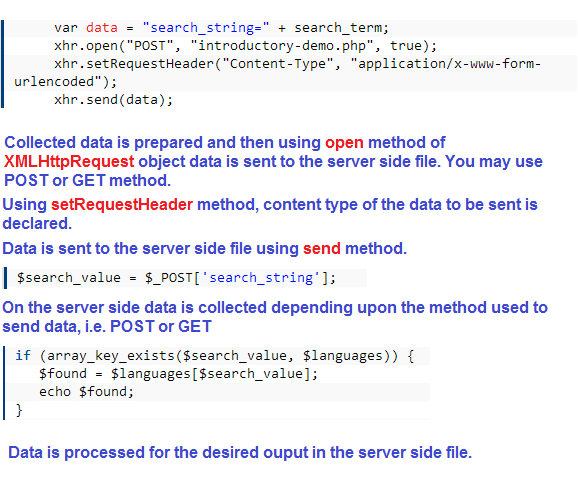Click the 'echo $found;' code line
578x500 pixels.
[87, 392]
